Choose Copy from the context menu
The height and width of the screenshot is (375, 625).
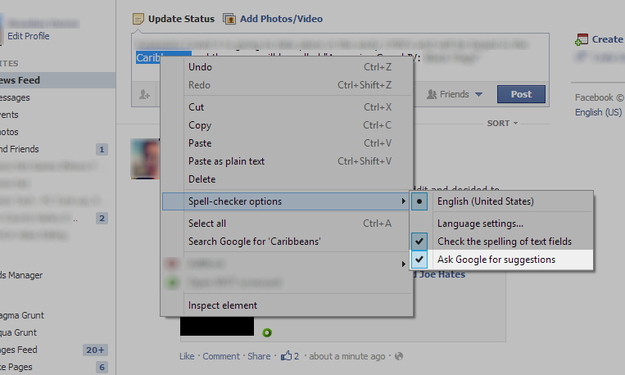(287, 125)
